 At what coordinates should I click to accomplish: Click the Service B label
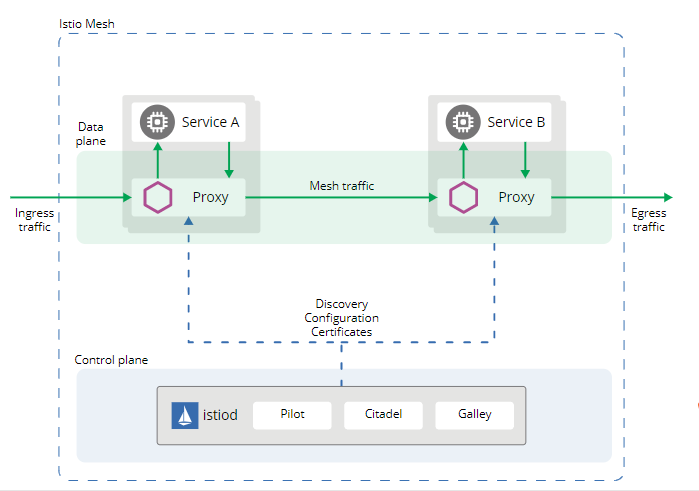pyautogui.click(x=516, y=122)
